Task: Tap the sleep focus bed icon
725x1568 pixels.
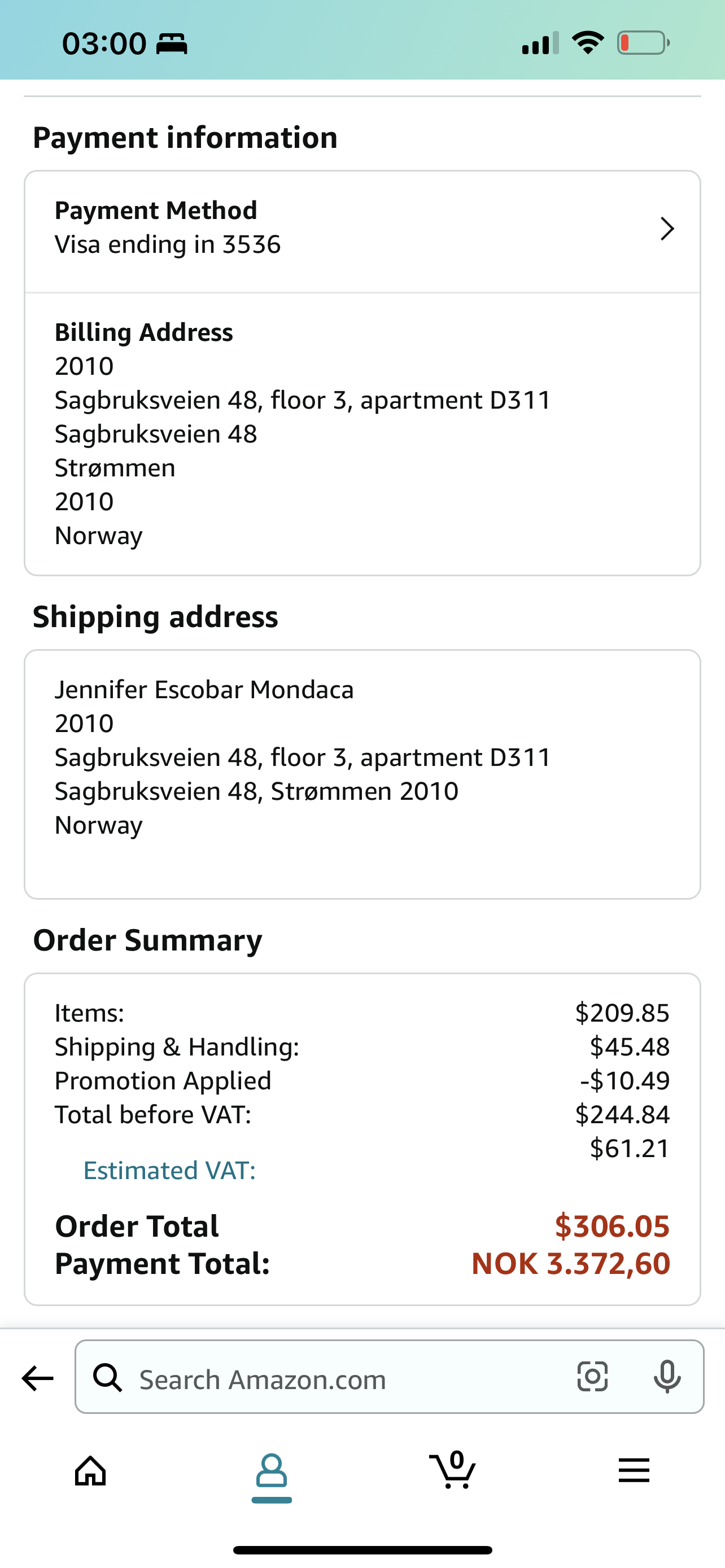Action: click(172, 44)
